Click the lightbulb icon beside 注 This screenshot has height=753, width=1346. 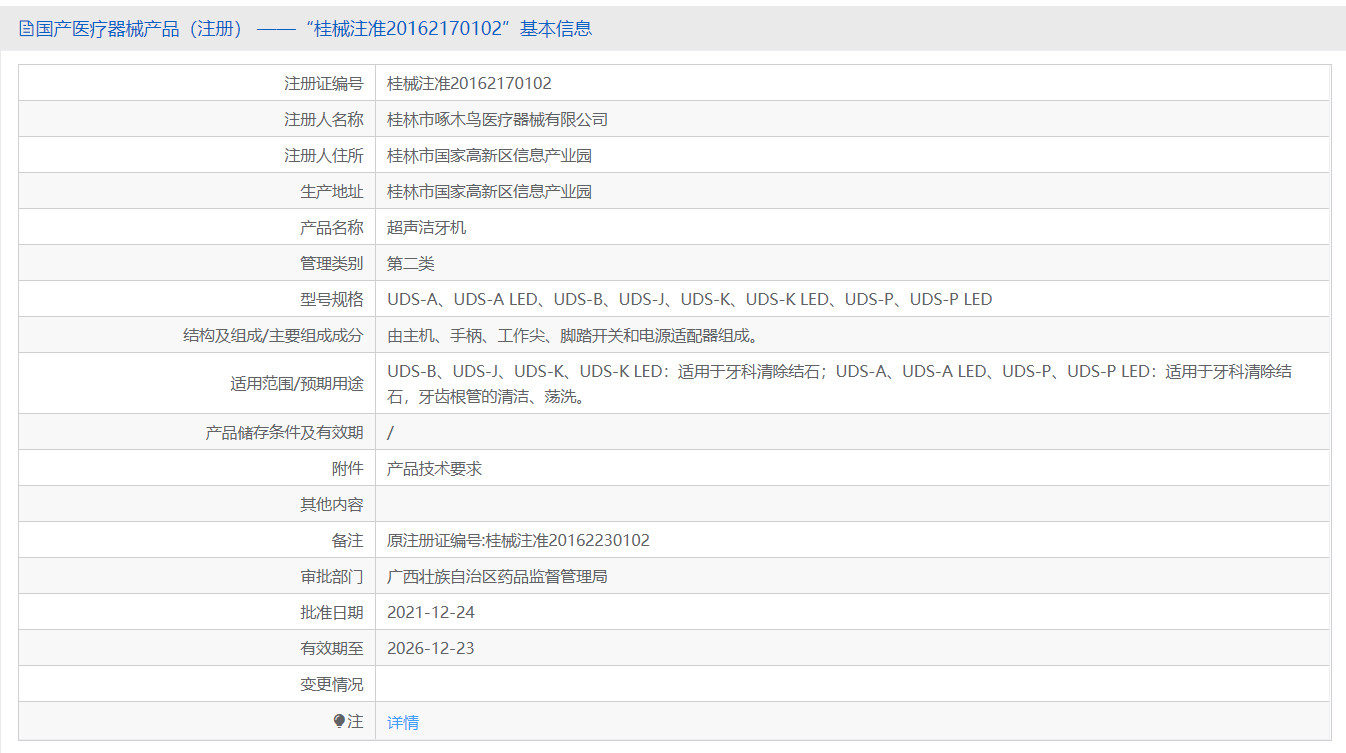[339, 721]
